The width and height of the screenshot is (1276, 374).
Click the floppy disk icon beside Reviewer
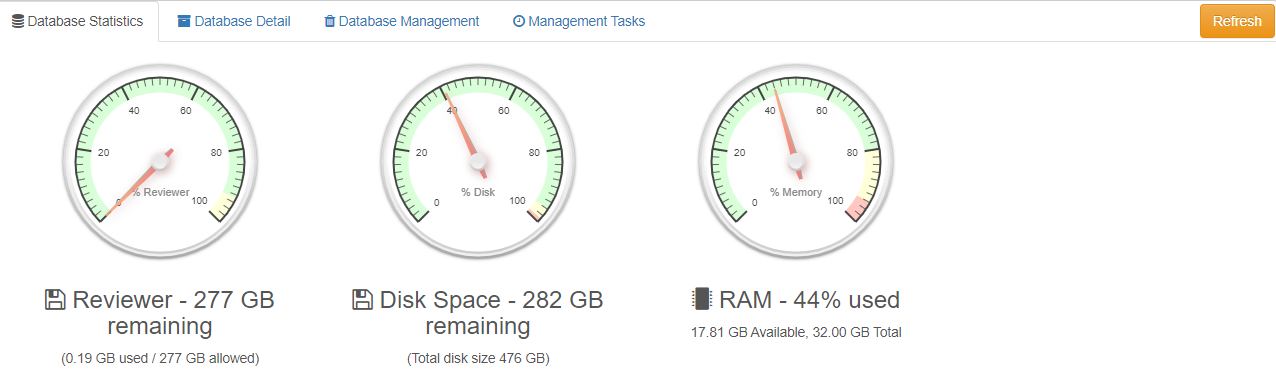coord(56,300)
